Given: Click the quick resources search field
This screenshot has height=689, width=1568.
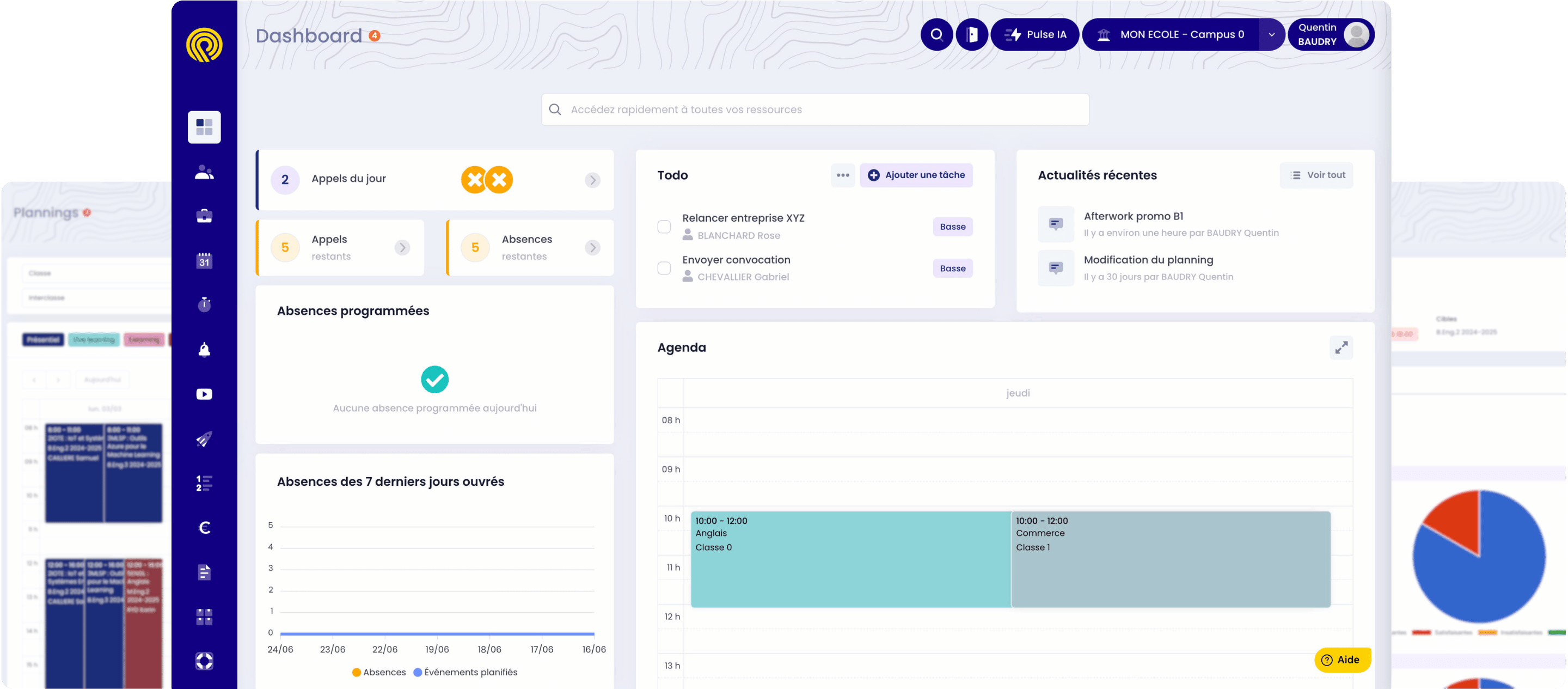Looking at the screenshot, I should coord(814,109).
